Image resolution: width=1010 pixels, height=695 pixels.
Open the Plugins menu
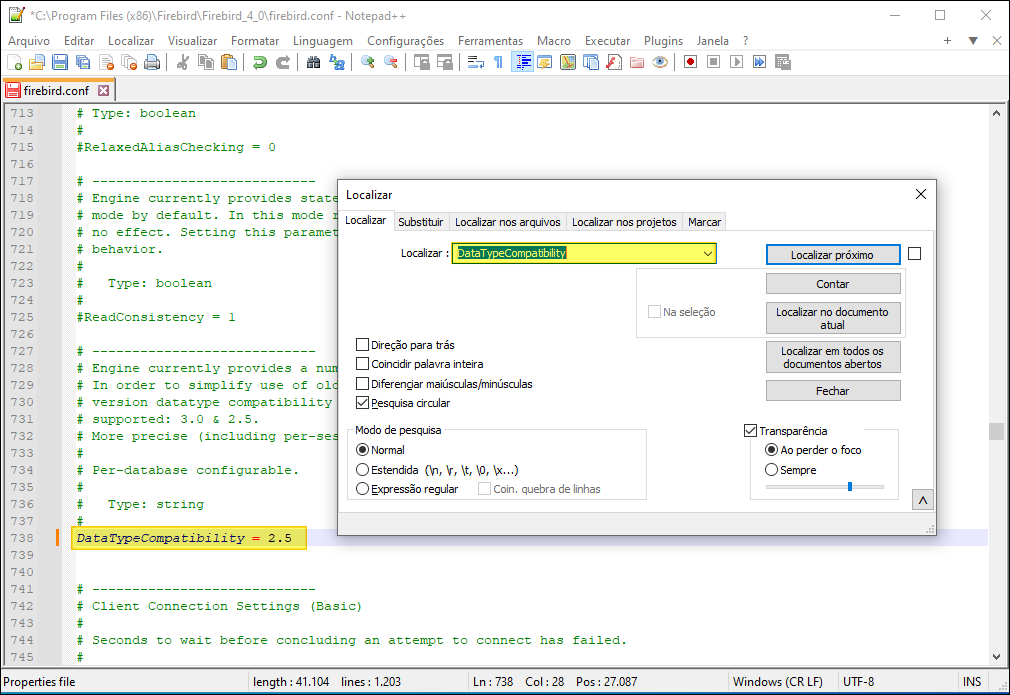coord(663,41)
